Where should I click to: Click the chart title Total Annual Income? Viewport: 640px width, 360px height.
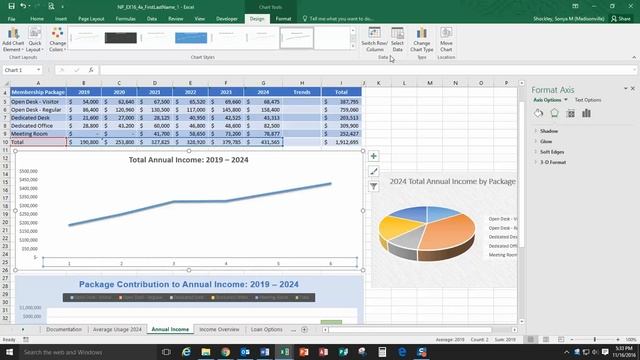click(189, 160)
